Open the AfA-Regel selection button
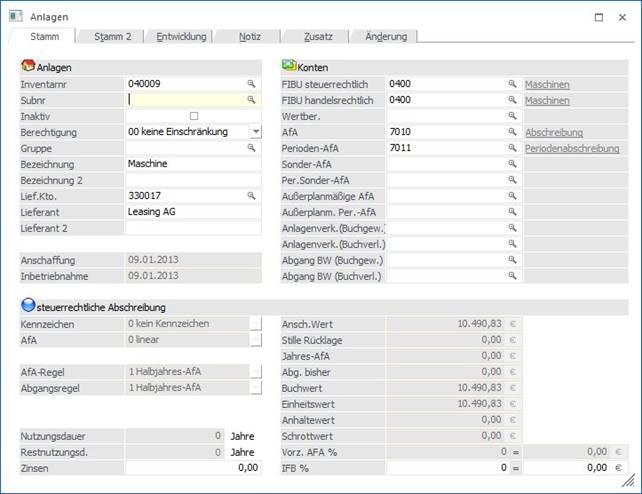 pyautogui.click(x=255, y=372)
